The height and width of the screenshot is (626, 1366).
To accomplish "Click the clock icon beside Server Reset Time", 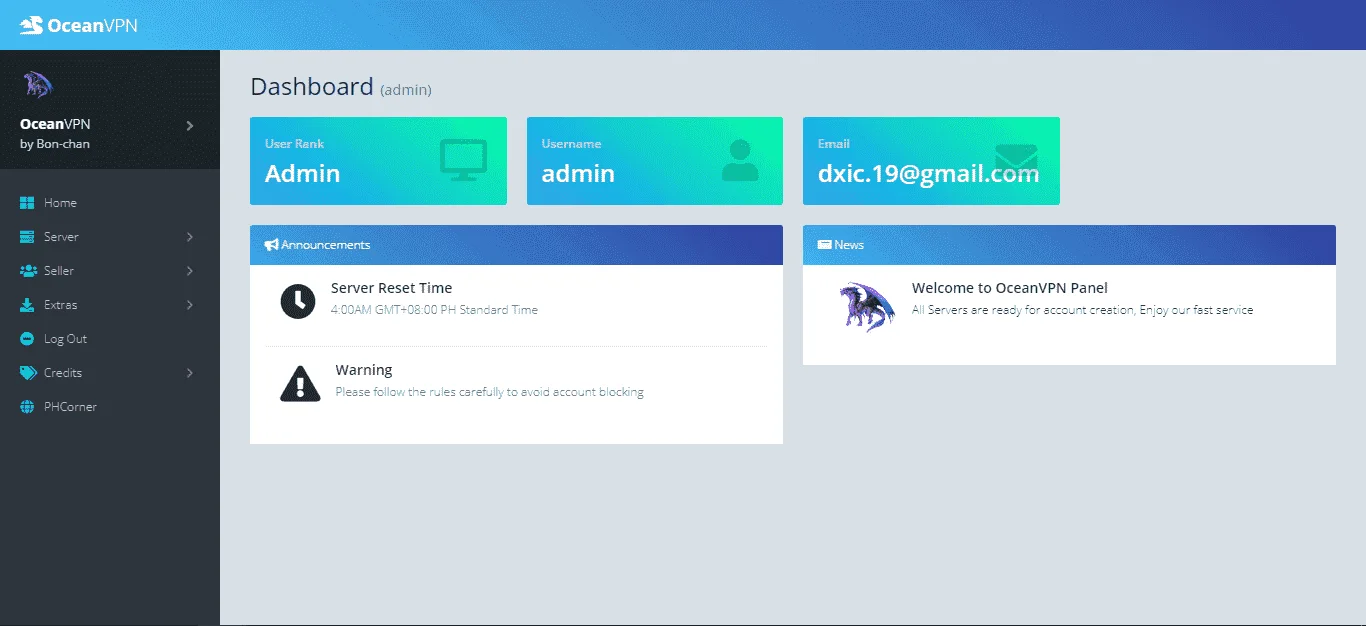I will tap(298, 301).
